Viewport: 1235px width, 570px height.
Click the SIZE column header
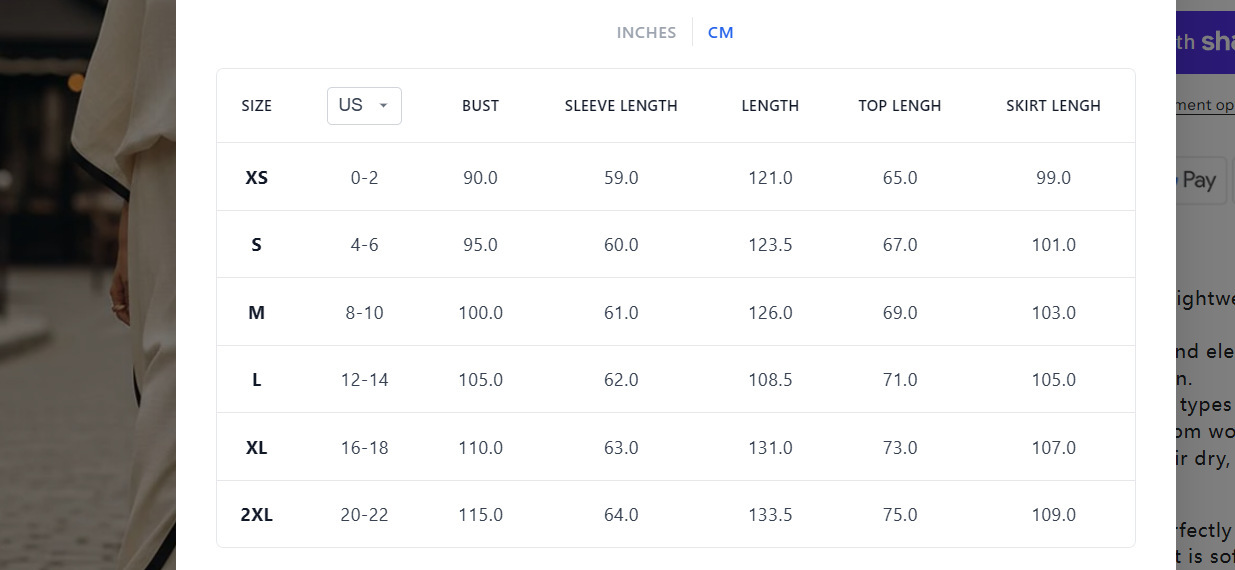257,106
